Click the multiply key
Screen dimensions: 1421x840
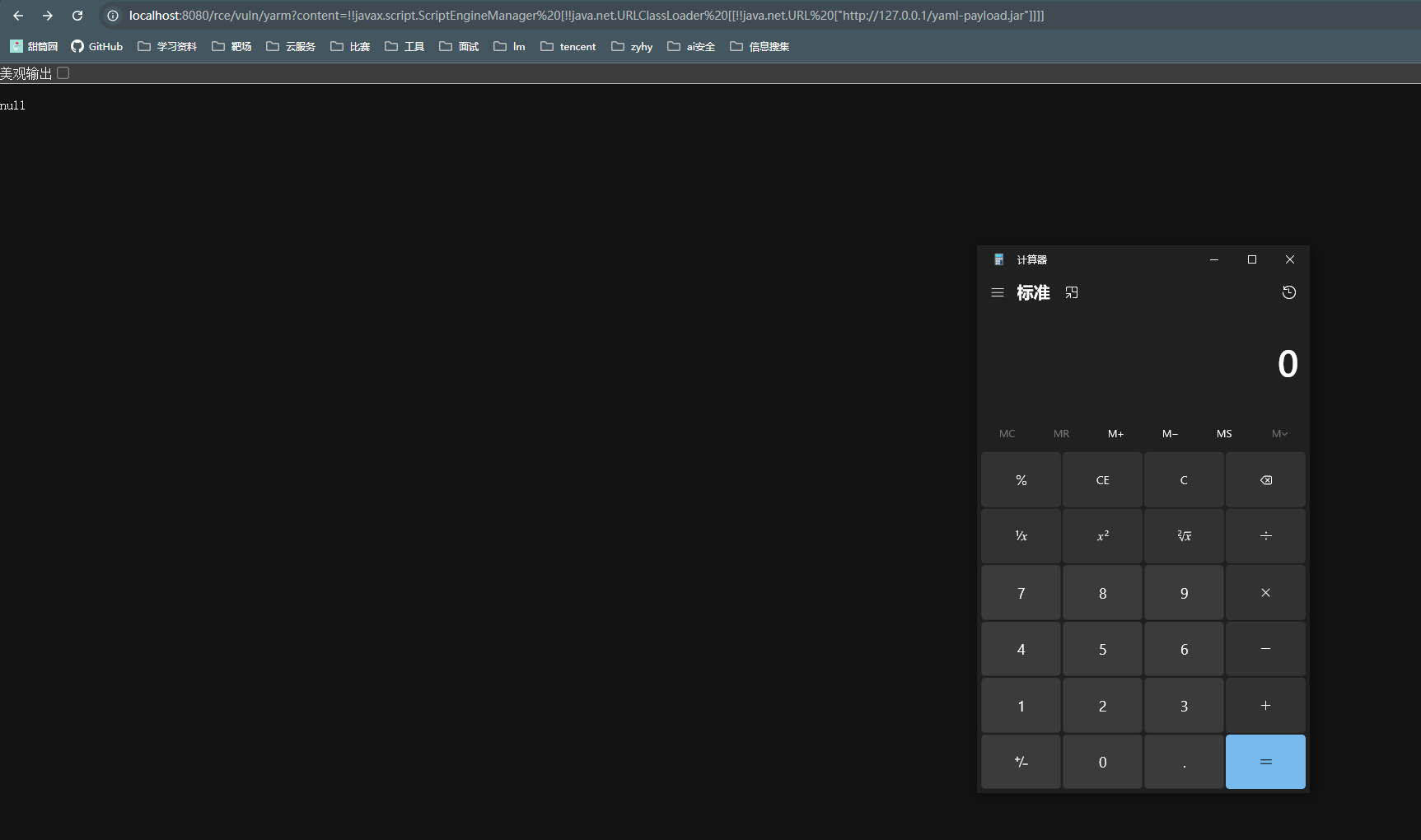[x=1265, y=593]
